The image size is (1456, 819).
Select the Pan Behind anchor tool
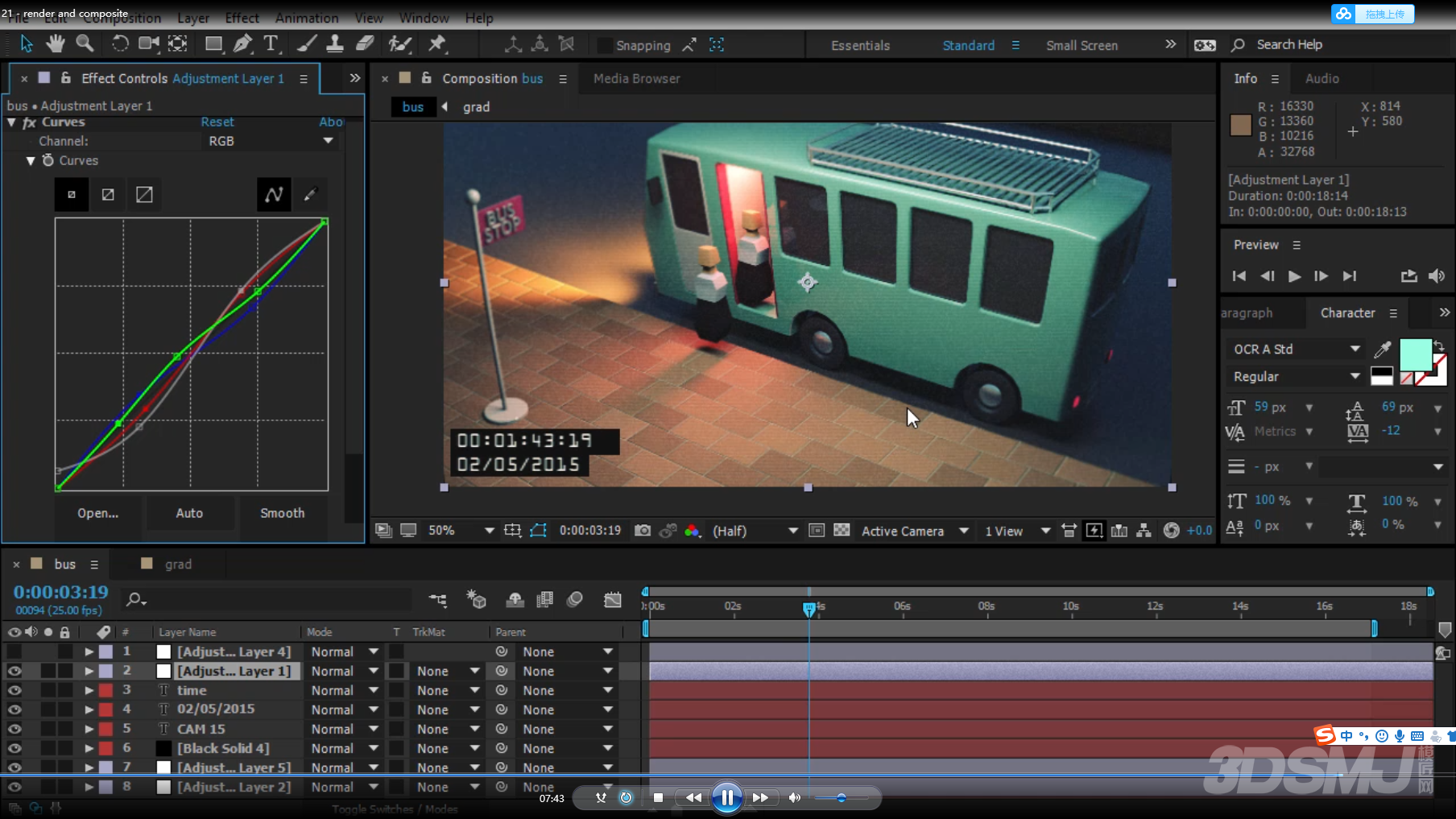(x=177, y=43)
